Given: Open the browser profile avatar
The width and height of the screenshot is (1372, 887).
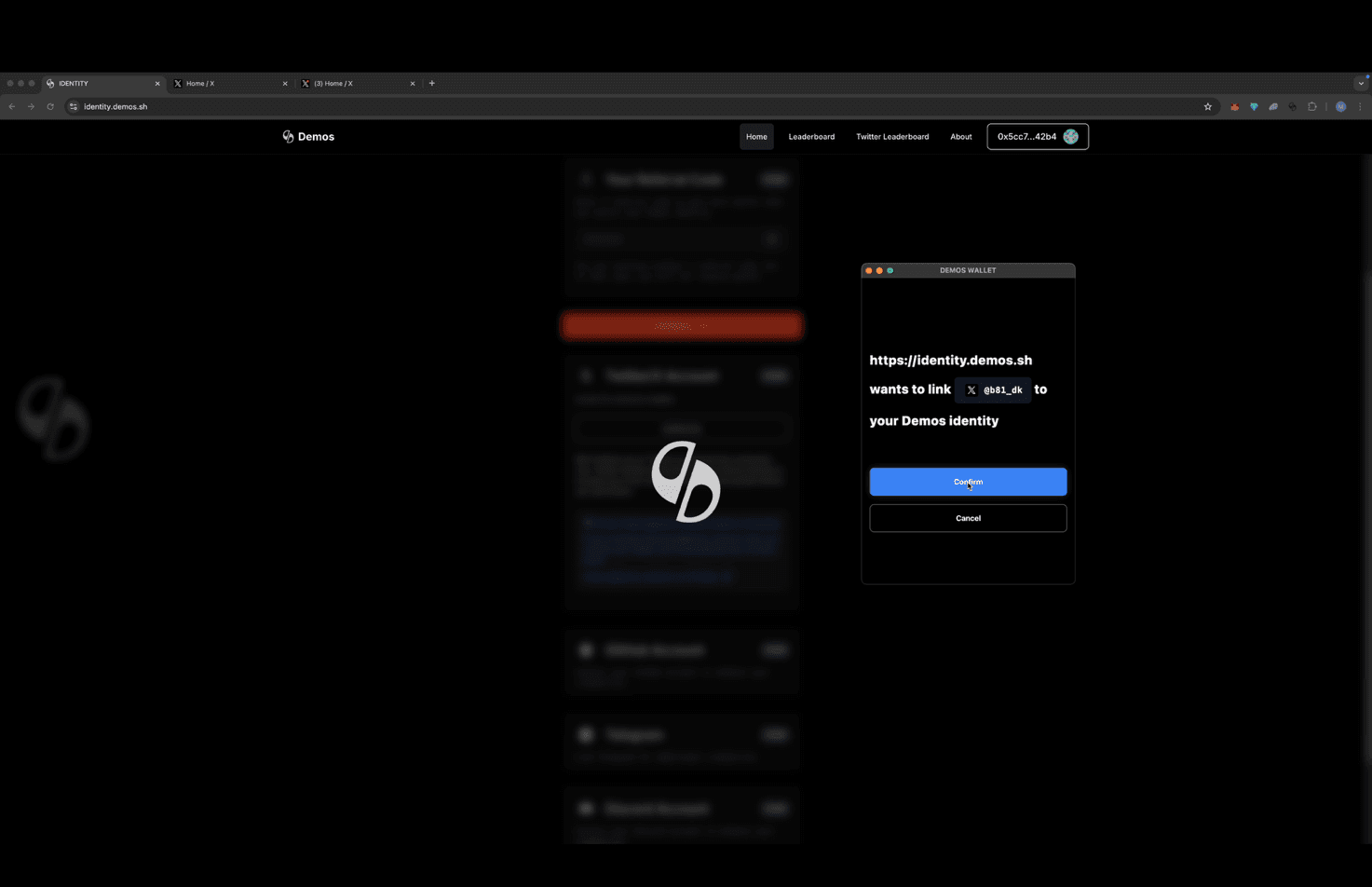Looking at the screenshot, I should (1341, 106).
